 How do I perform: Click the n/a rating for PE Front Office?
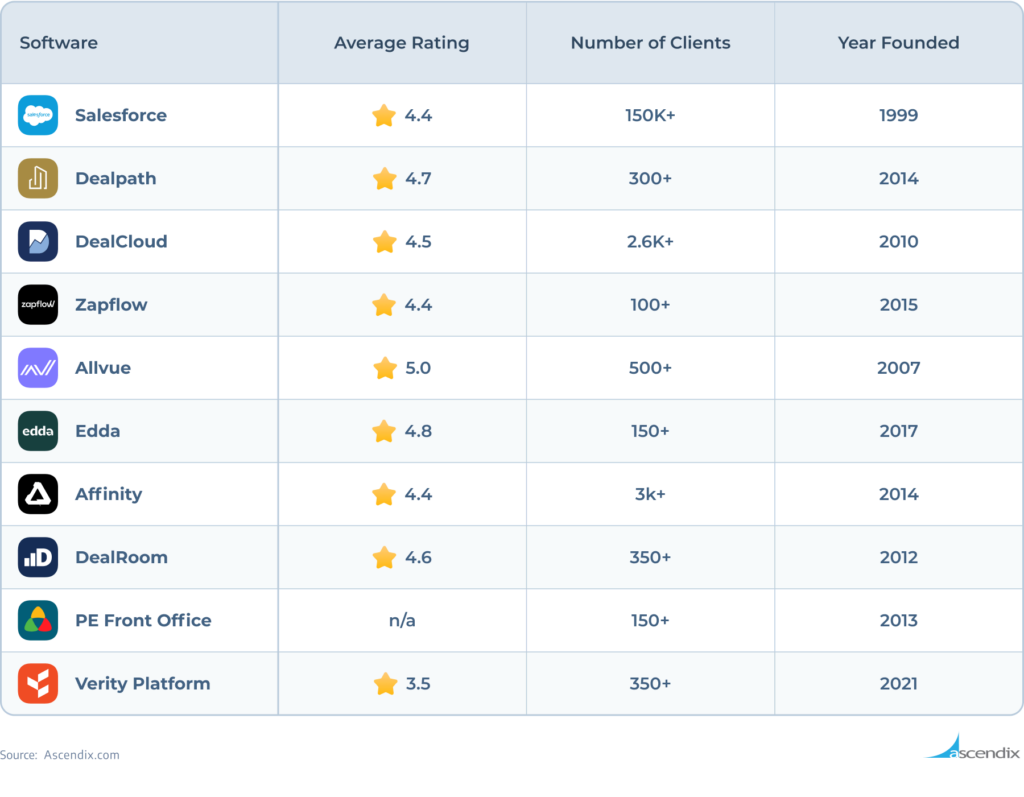pyautogui.click(x=402, y=621)
